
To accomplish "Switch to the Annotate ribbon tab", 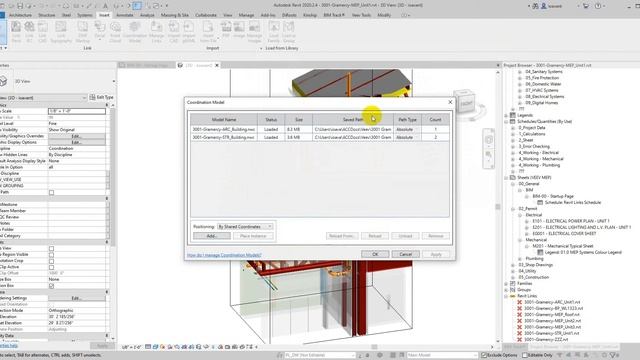I will coord(124,15).
